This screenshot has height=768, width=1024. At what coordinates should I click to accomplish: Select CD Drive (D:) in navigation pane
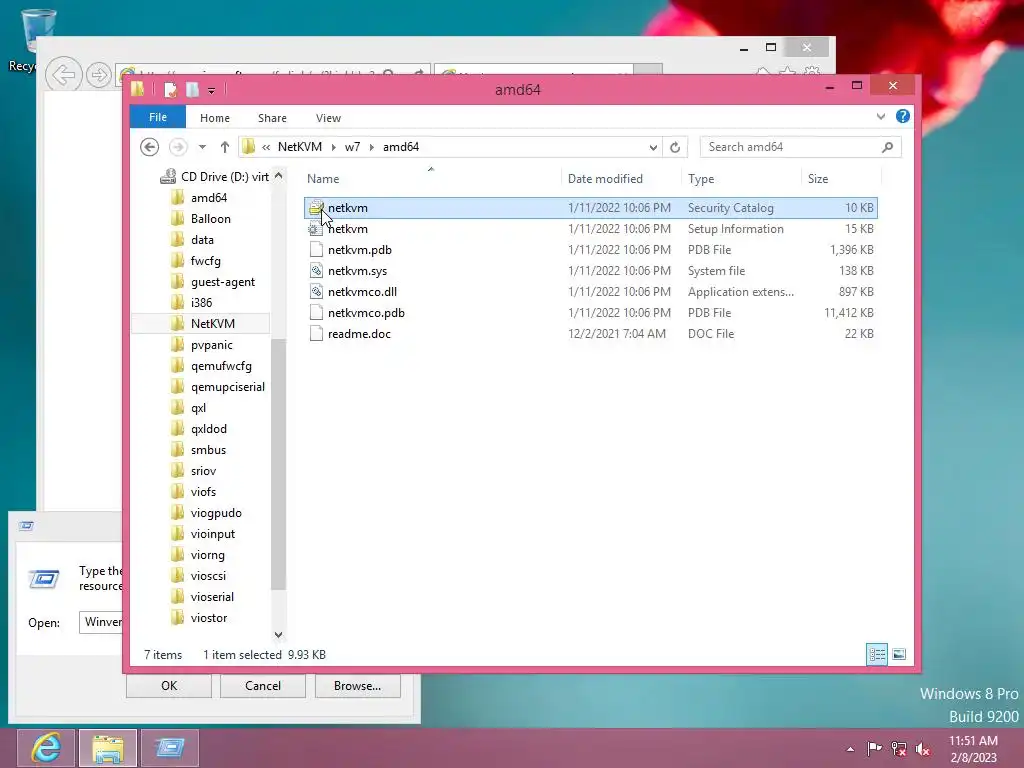click(214, 176)
